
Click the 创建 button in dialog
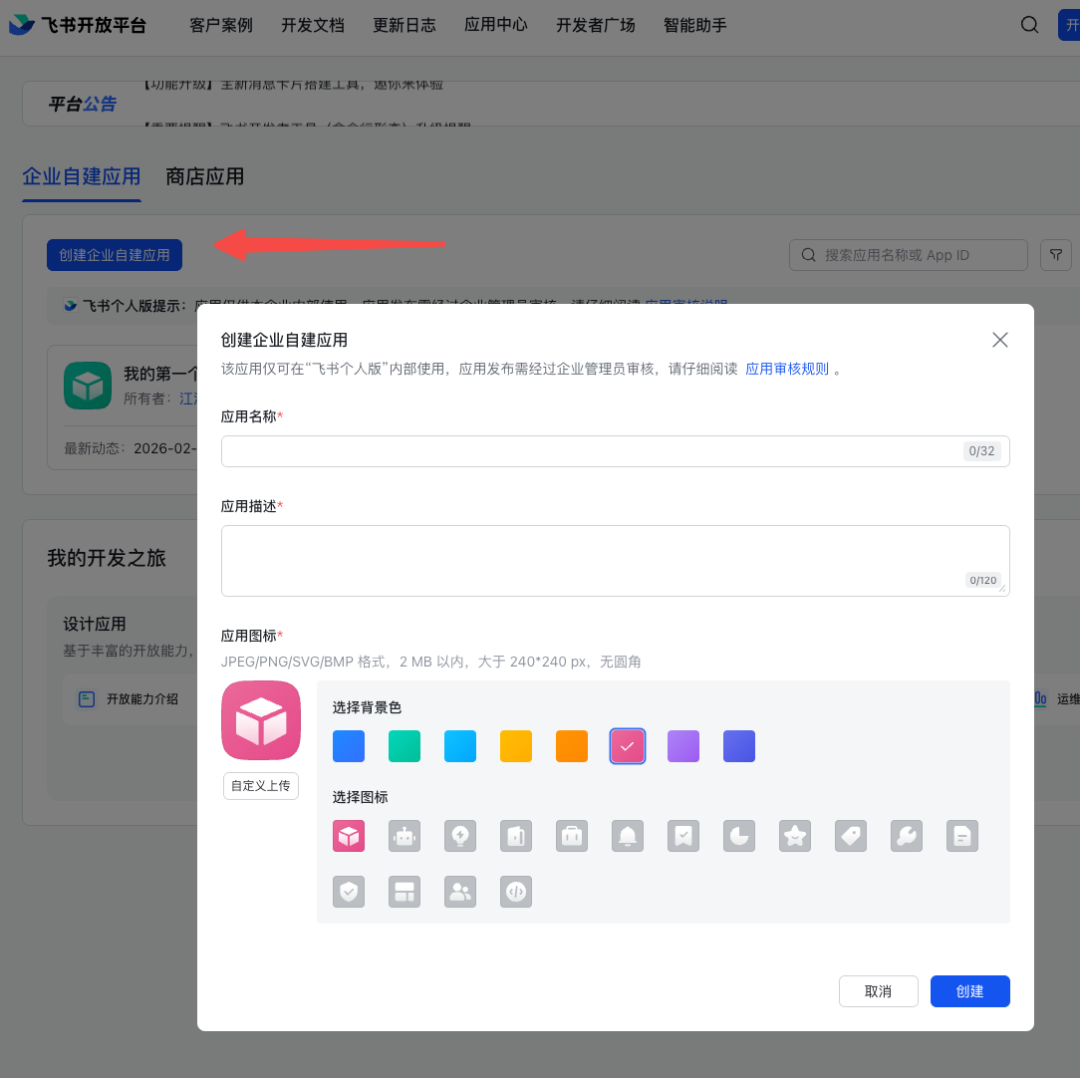970,991
